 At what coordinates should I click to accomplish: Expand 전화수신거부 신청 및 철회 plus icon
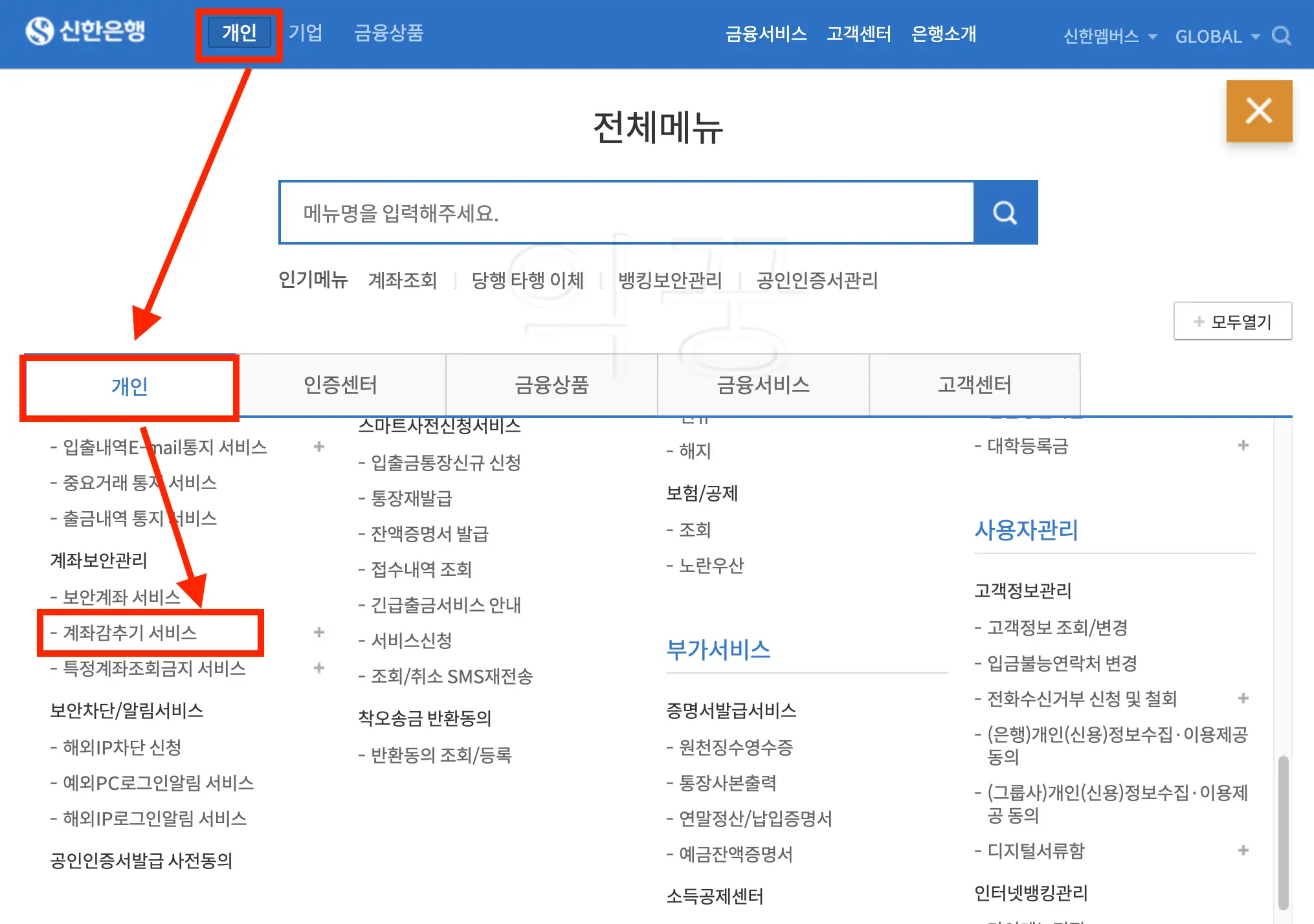tap(1243, 698)
